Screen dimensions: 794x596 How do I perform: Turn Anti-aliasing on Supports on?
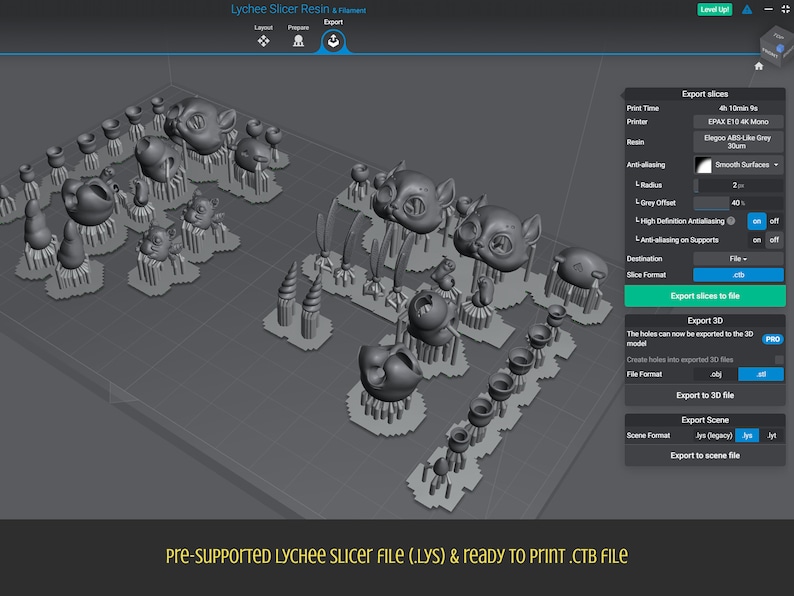pos(757,240)
